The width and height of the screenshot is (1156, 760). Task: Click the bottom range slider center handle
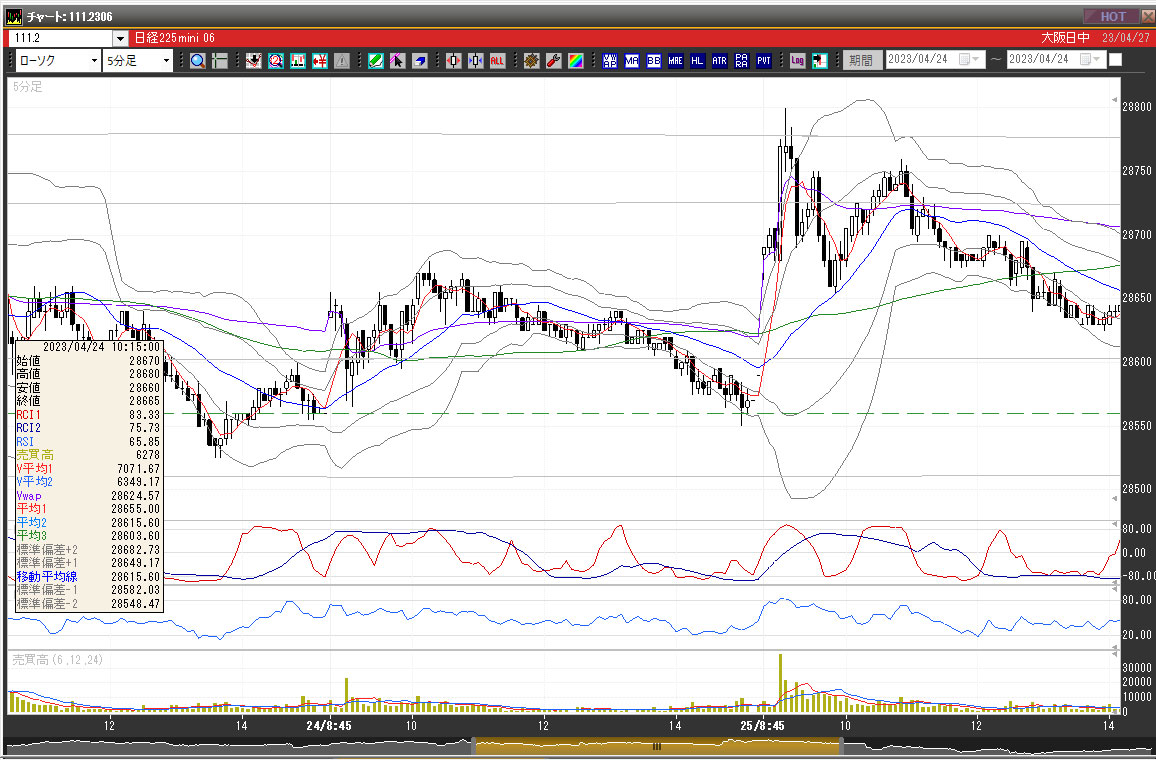click(x=656, y=747)
